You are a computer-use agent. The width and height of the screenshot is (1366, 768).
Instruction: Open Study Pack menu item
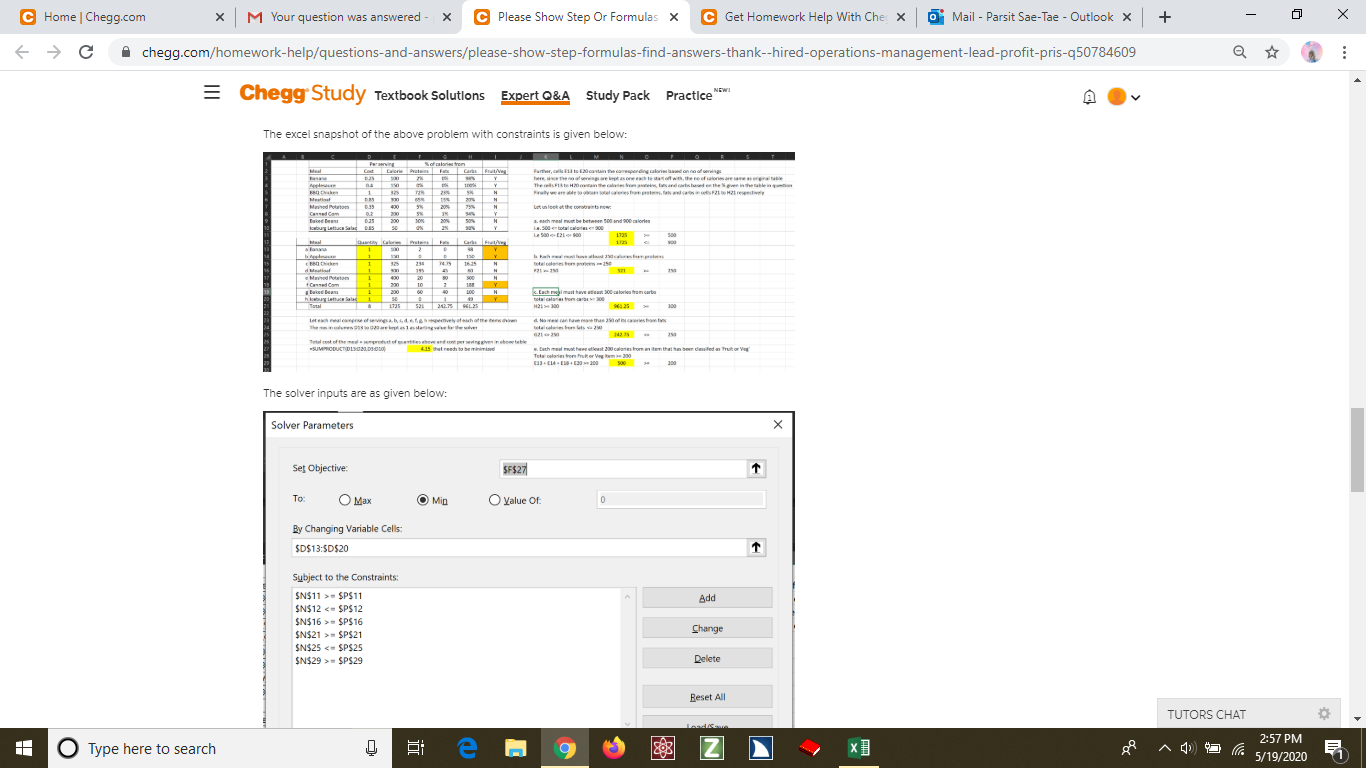617,95
